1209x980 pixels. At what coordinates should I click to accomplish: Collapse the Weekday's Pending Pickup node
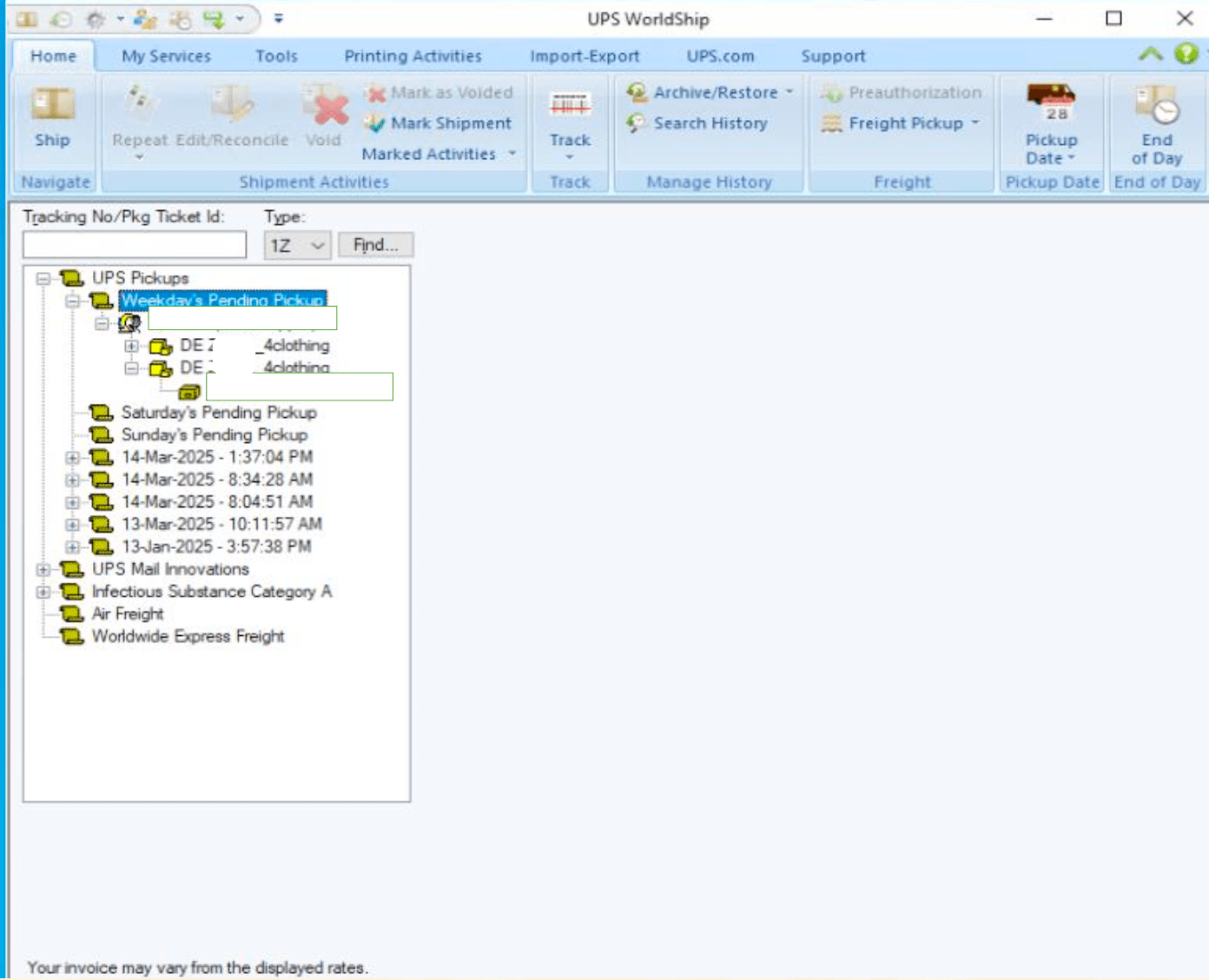tap(73, 301)
